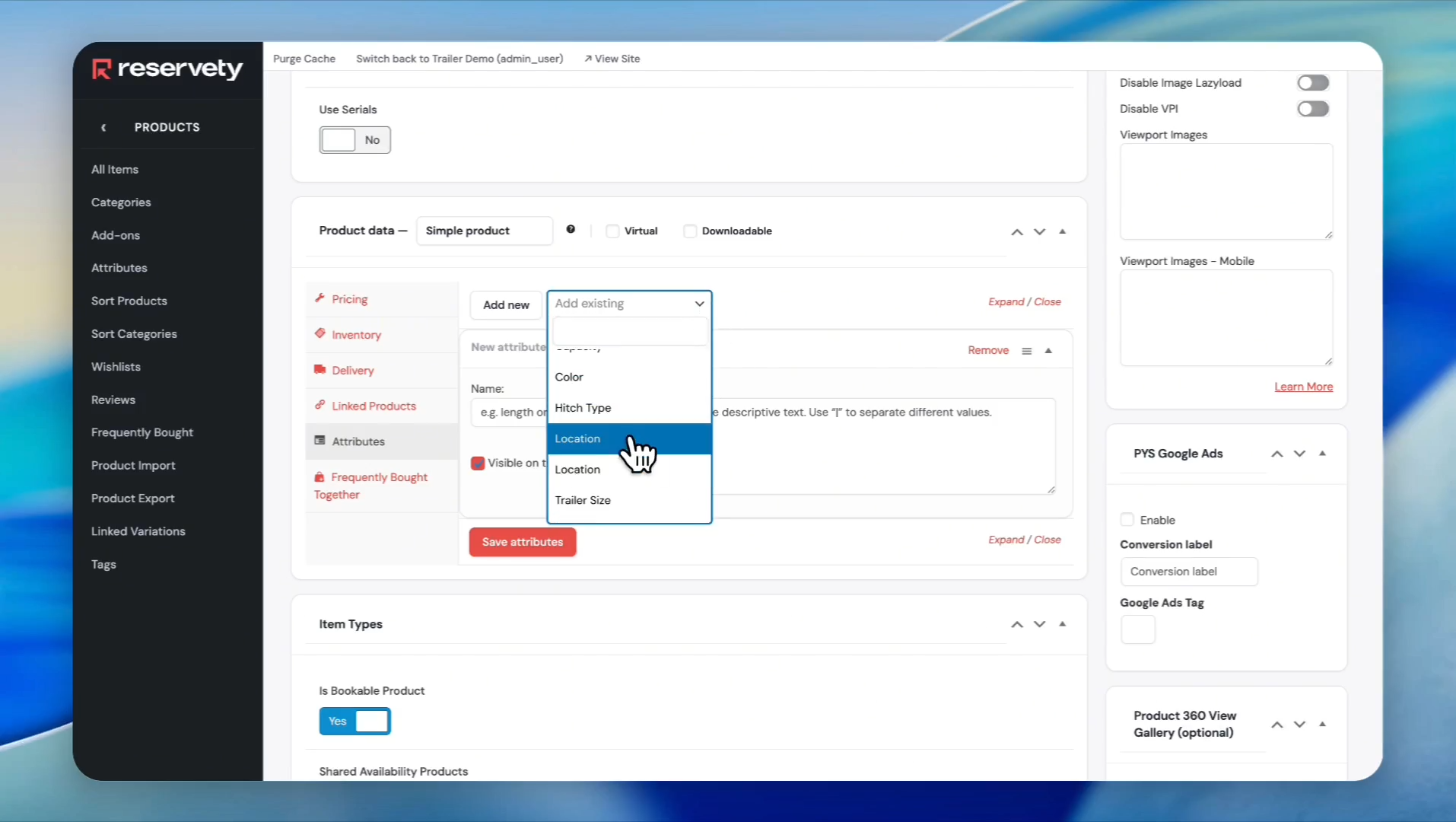The height and width of the screenshot is (822, 1456).
Task: Select Hitch Type from the attribute list
Action: [x=629, y=408]
